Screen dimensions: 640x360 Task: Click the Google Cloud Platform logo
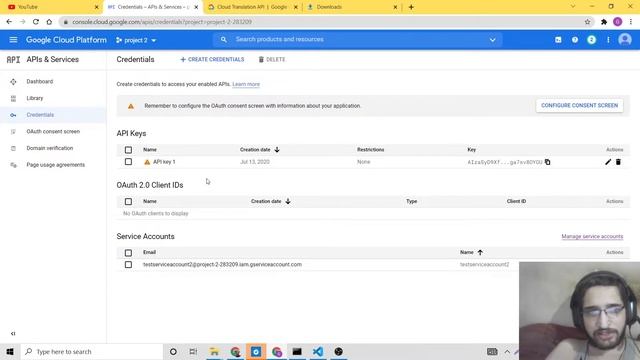(x=66, y=40)
